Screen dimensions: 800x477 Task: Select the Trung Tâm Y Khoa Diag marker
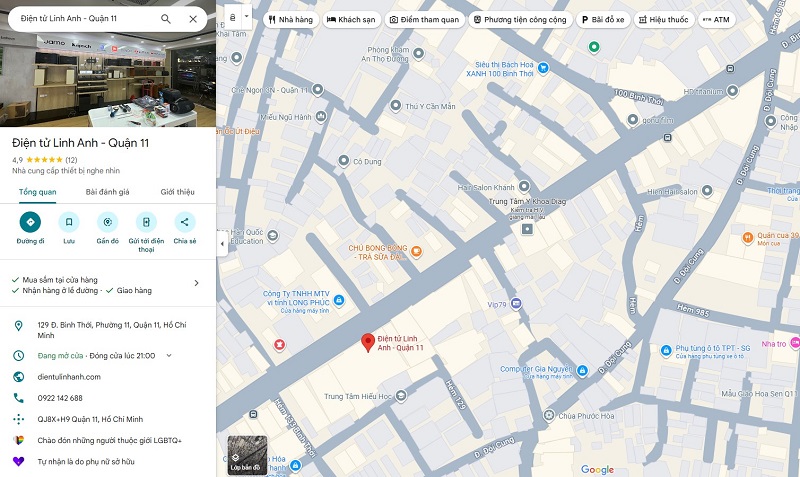[x=527, y=229]
